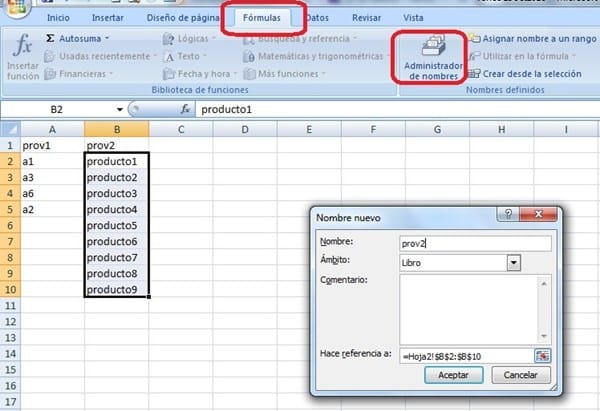
Task: Switch to the Diseño de página tab
Action: pyautogui.click(x=183, y=18)
